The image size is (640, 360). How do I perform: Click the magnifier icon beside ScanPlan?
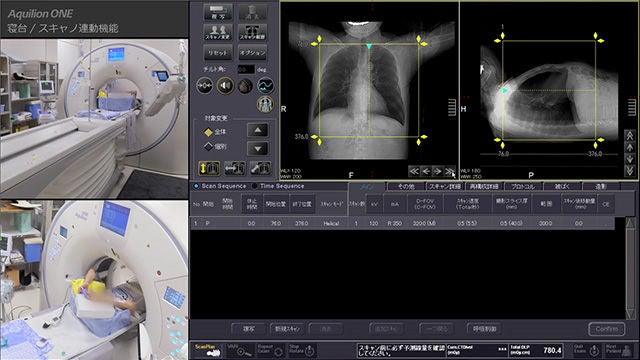tap(240, 351)
